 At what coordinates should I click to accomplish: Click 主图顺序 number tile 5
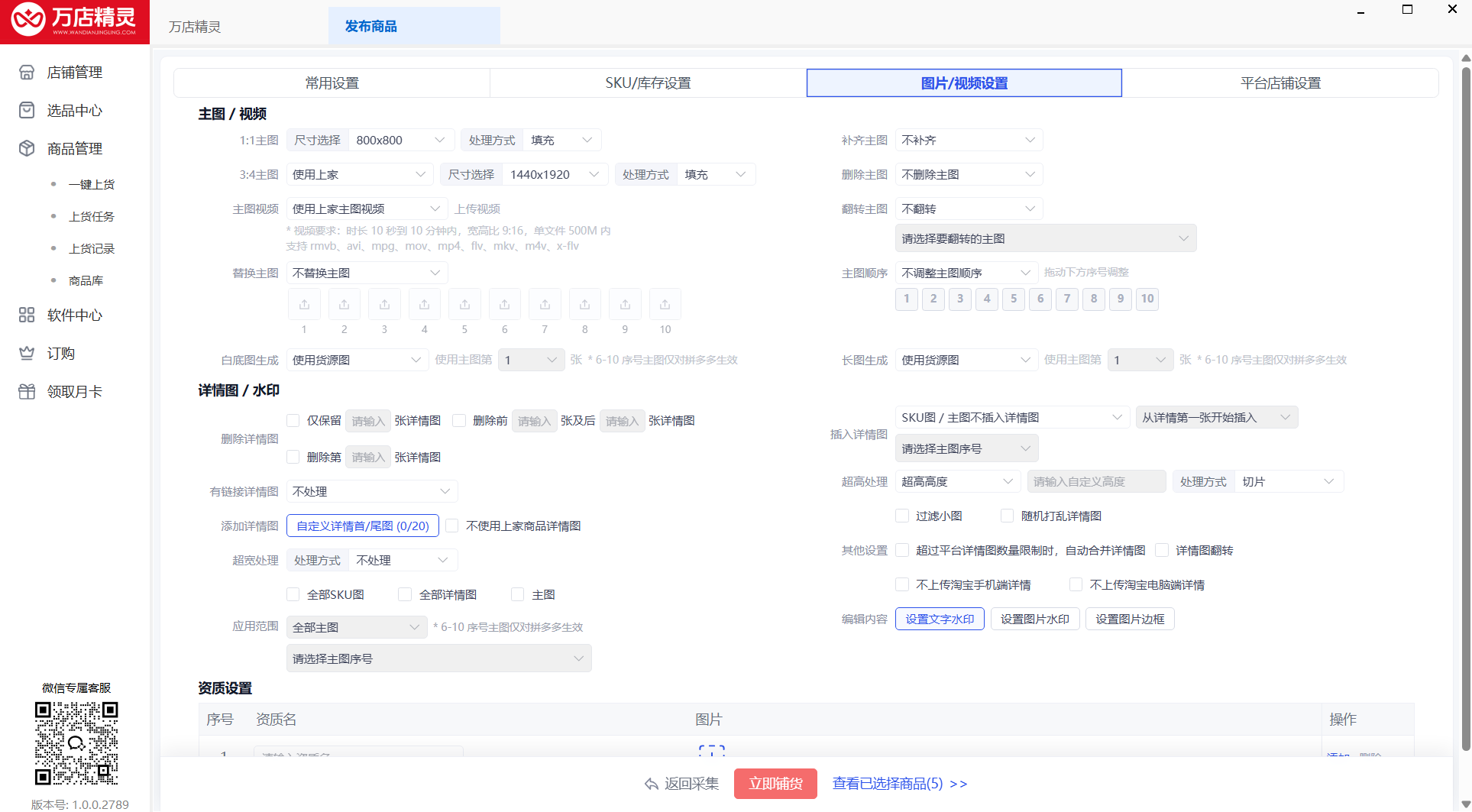[1014, 299]
